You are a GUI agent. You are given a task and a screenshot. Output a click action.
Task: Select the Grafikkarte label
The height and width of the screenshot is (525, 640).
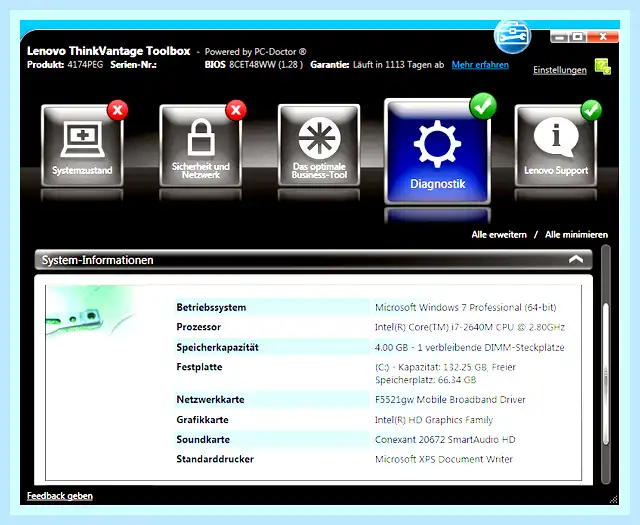click(202, 420)
